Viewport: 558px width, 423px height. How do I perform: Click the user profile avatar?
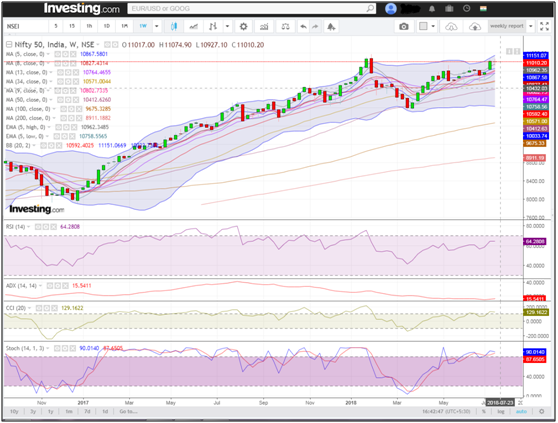tap(391, 9)
